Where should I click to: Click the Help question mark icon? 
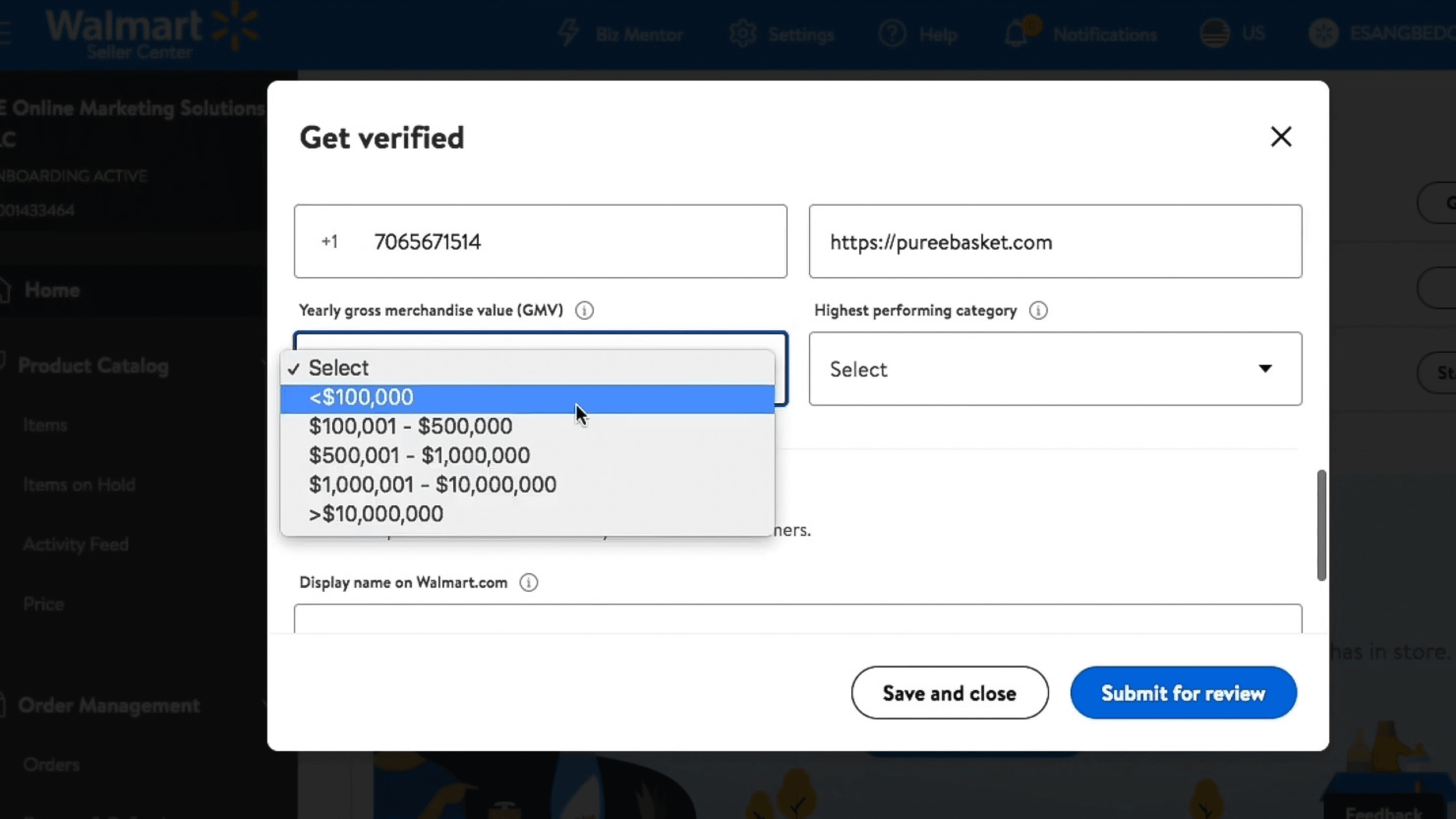(892, 34)
